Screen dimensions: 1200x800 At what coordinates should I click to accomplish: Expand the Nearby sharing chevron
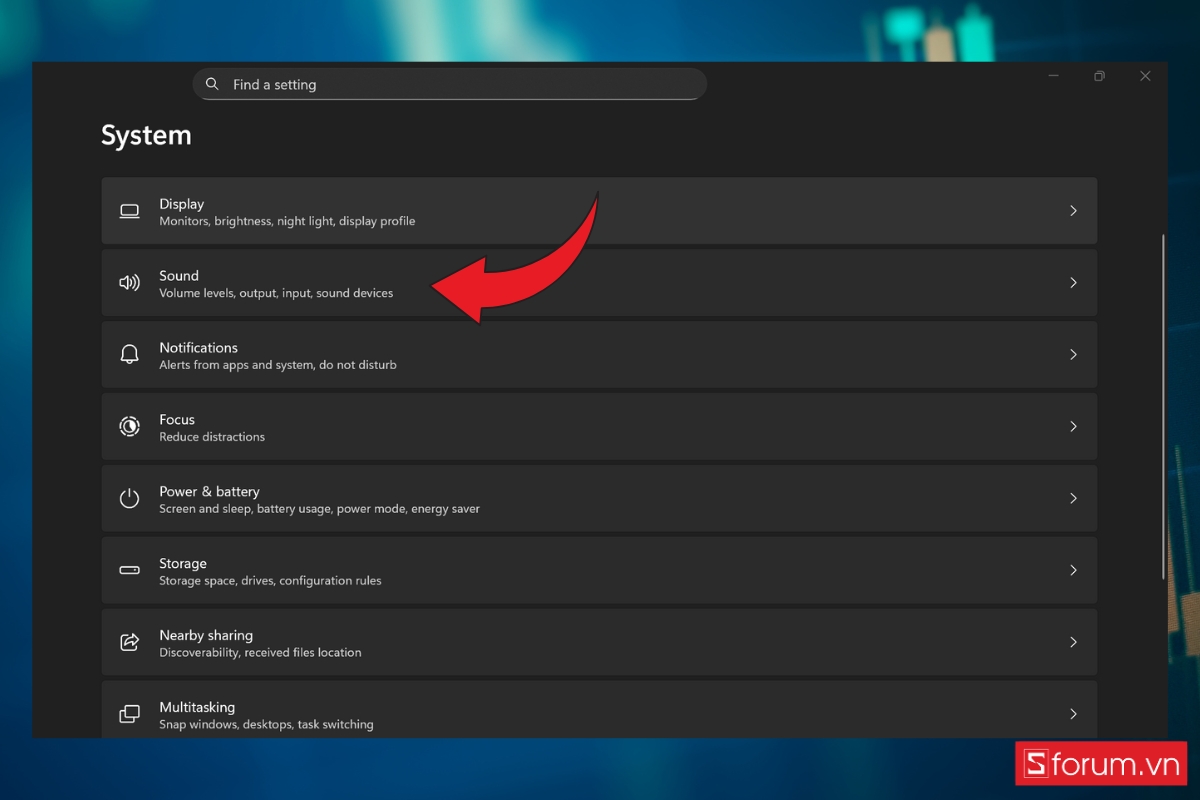[x=1073, y=642]
